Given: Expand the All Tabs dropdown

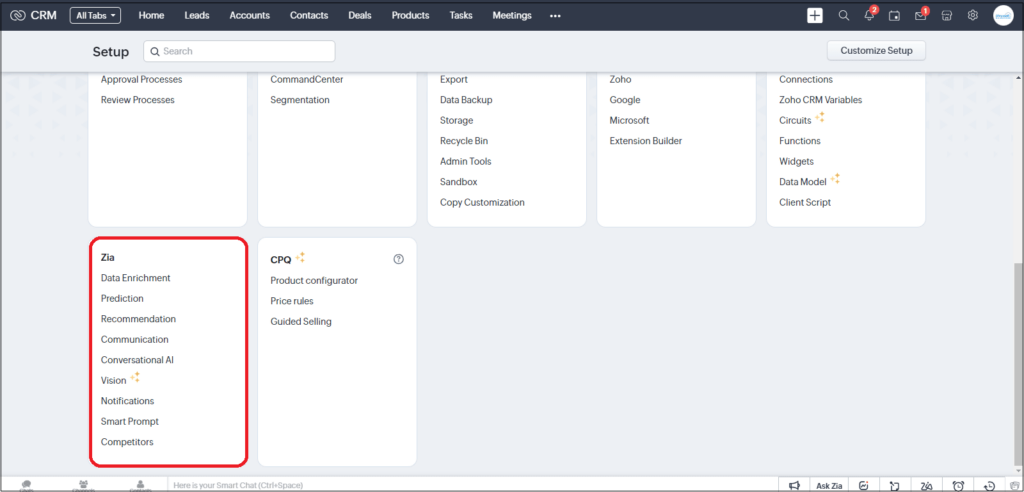Looking at the screenshot, I should pyautogui.click(x=95, y=16).
